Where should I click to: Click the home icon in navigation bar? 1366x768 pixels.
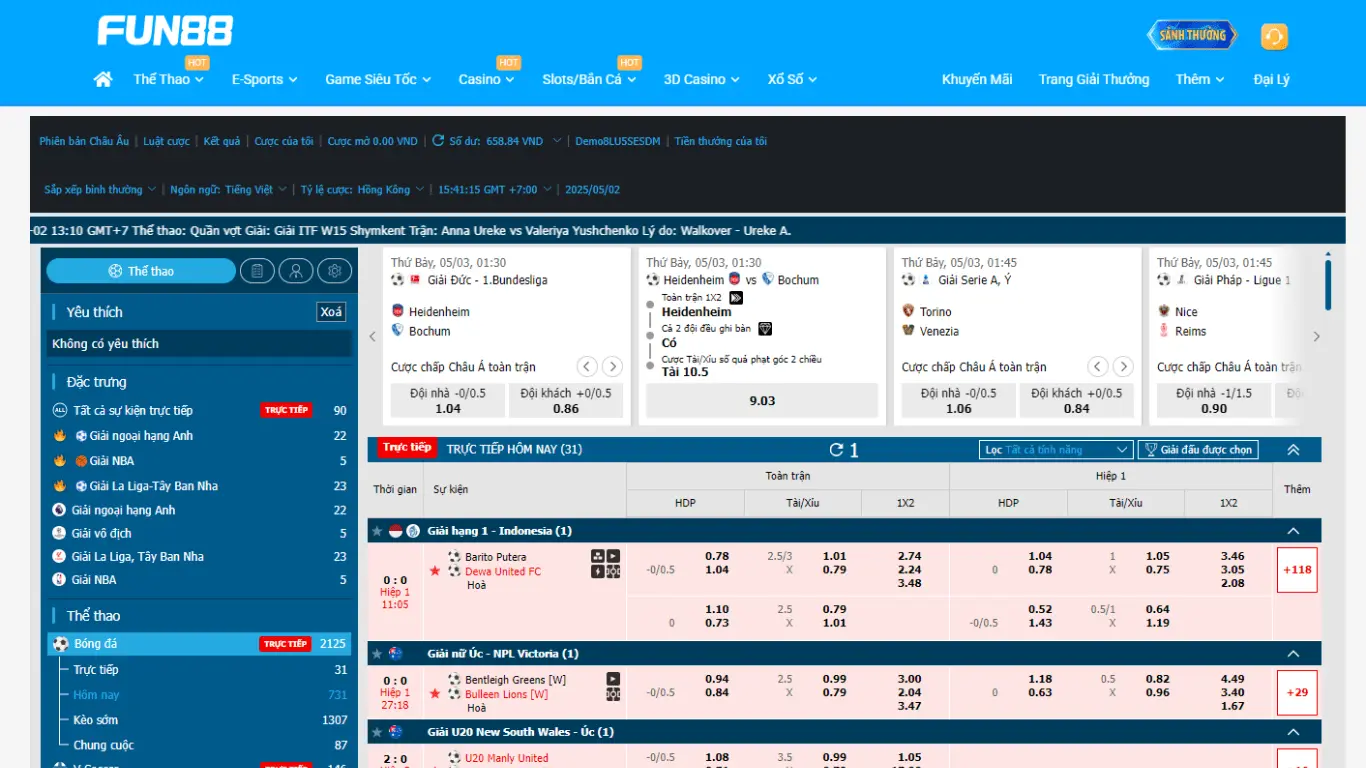pos(103,79)
